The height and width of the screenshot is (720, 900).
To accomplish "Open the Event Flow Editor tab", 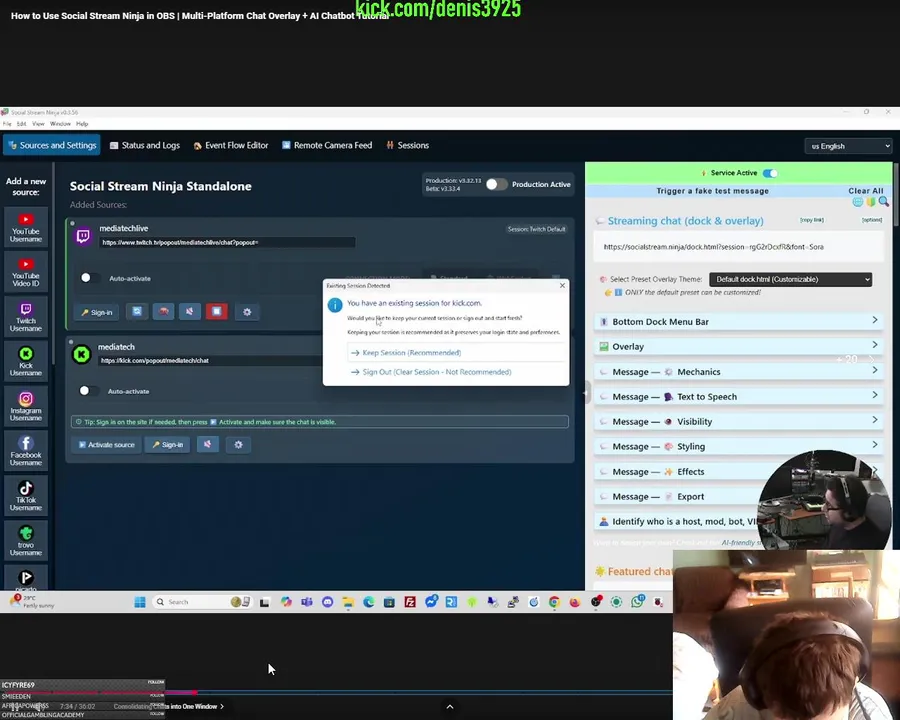I will [x=231, y=145].
